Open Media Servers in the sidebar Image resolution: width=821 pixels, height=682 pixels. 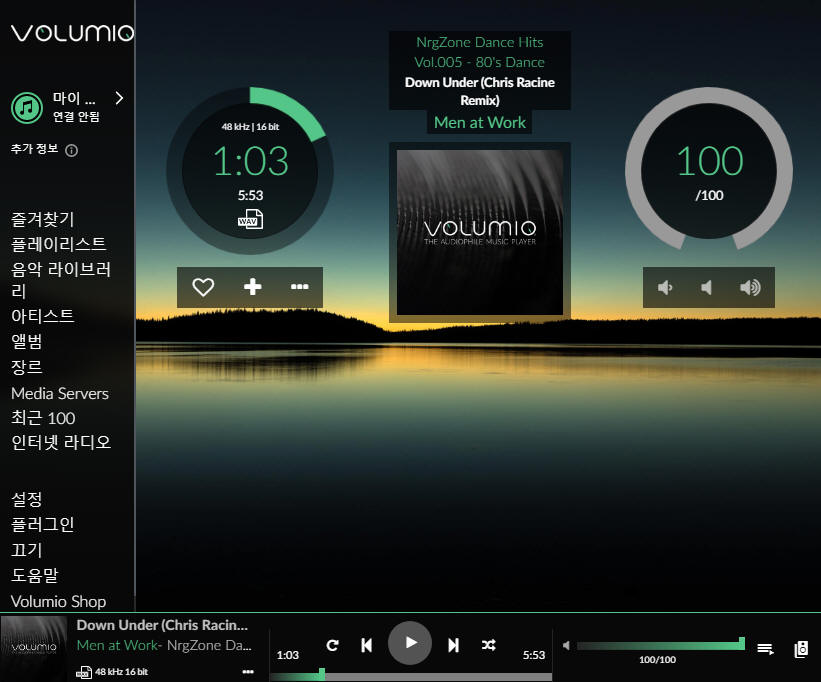click(60, 393)
